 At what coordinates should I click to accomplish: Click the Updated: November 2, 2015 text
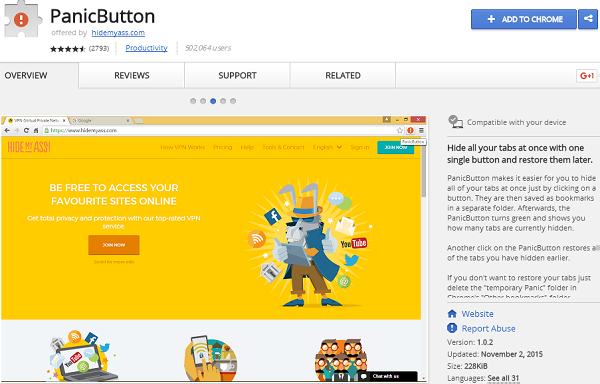click(495, 354)
